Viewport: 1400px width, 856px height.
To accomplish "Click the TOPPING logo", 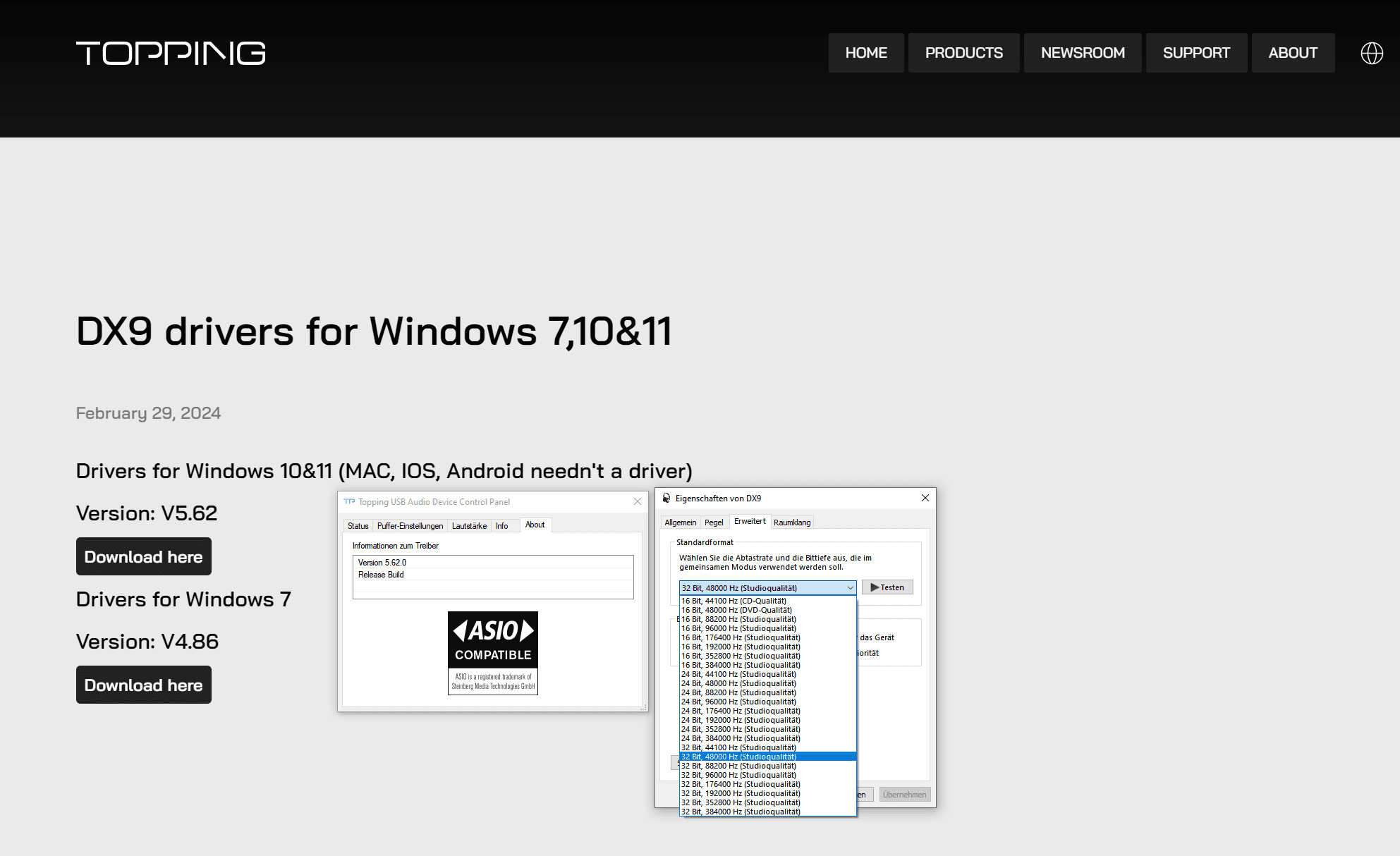I will [x=171, y=53].
